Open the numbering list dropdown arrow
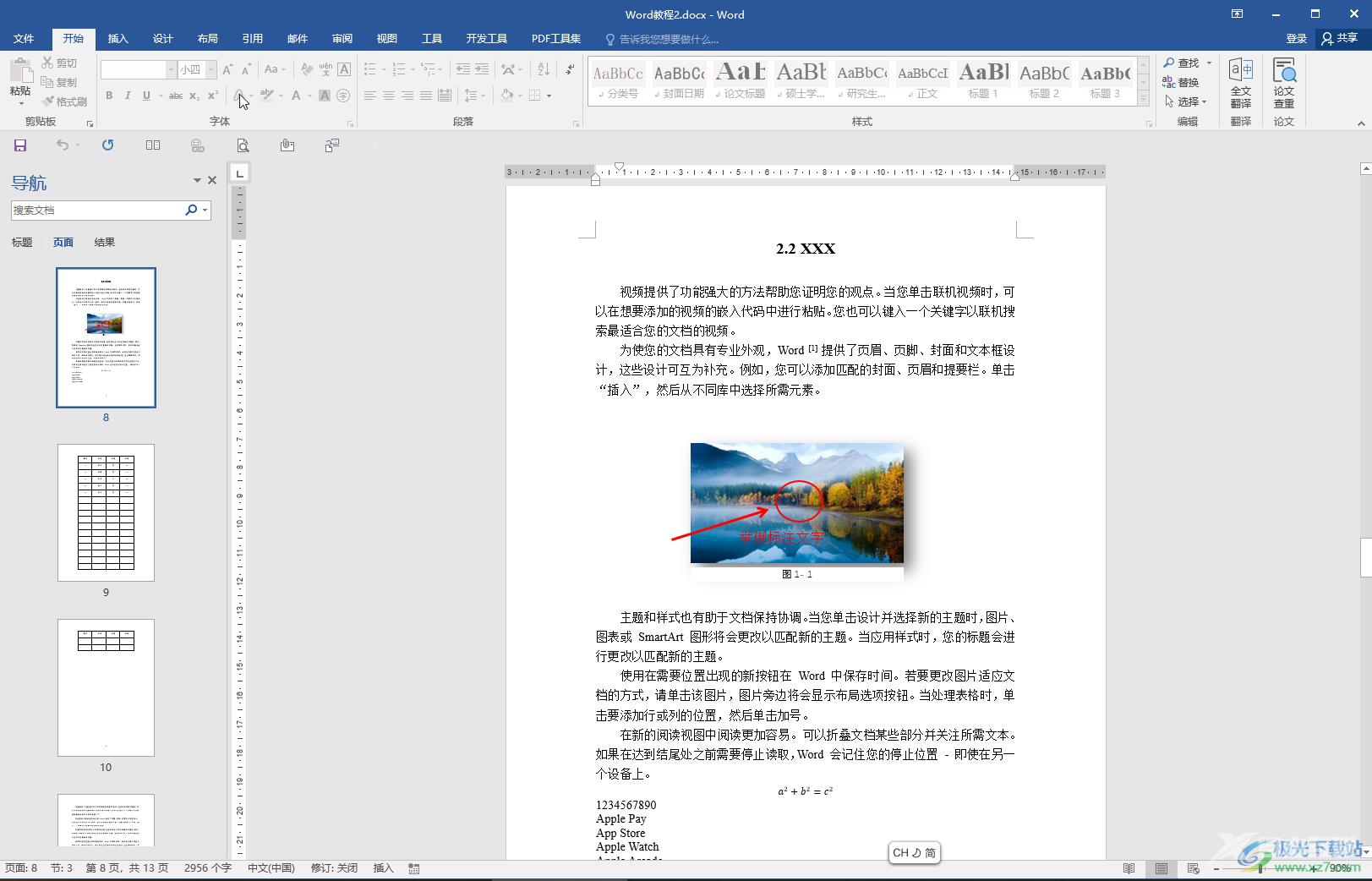The width and height of the screenshot is (1372, 881). 413,69
